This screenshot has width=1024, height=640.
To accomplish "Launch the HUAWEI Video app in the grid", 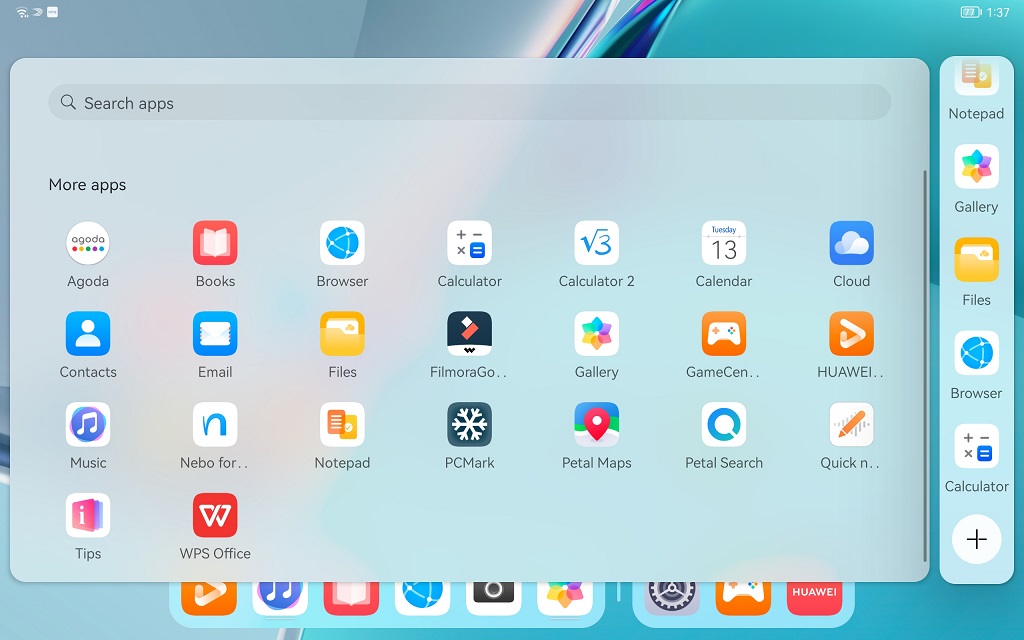I will tap(851, 334).
